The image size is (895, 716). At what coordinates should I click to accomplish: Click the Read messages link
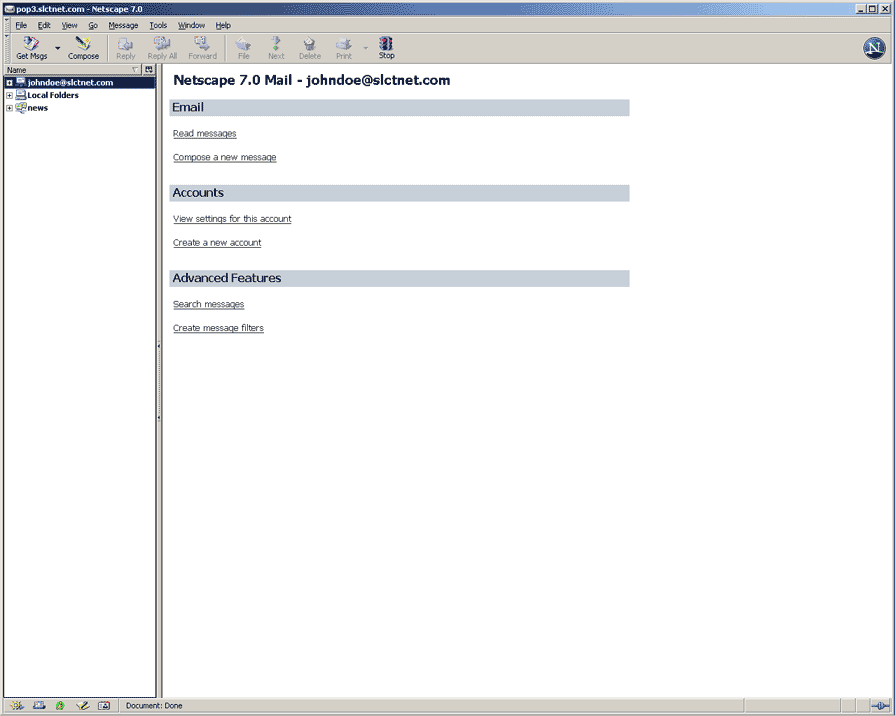204,134
